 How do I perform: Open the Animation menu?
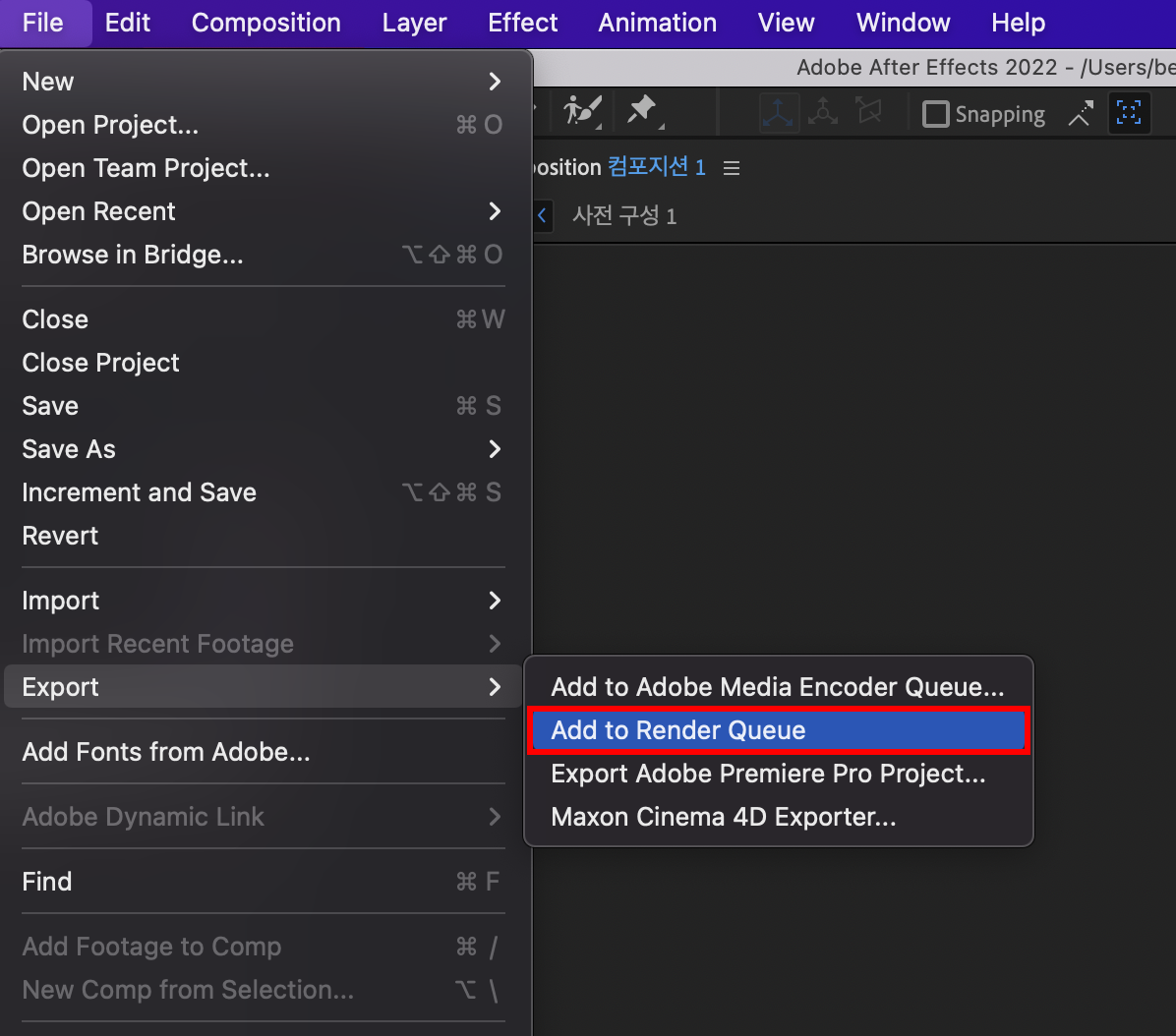[657, 23]
